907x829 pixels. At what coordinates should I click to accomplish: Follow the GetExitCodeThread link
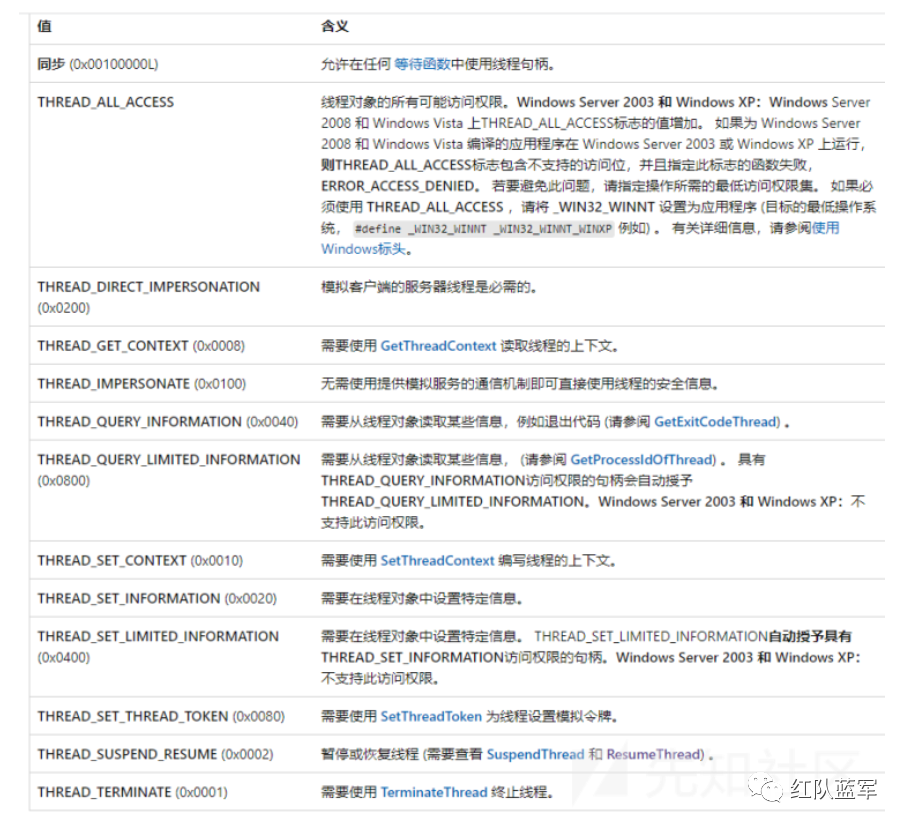pyautogui.click(x=717, y=422)
